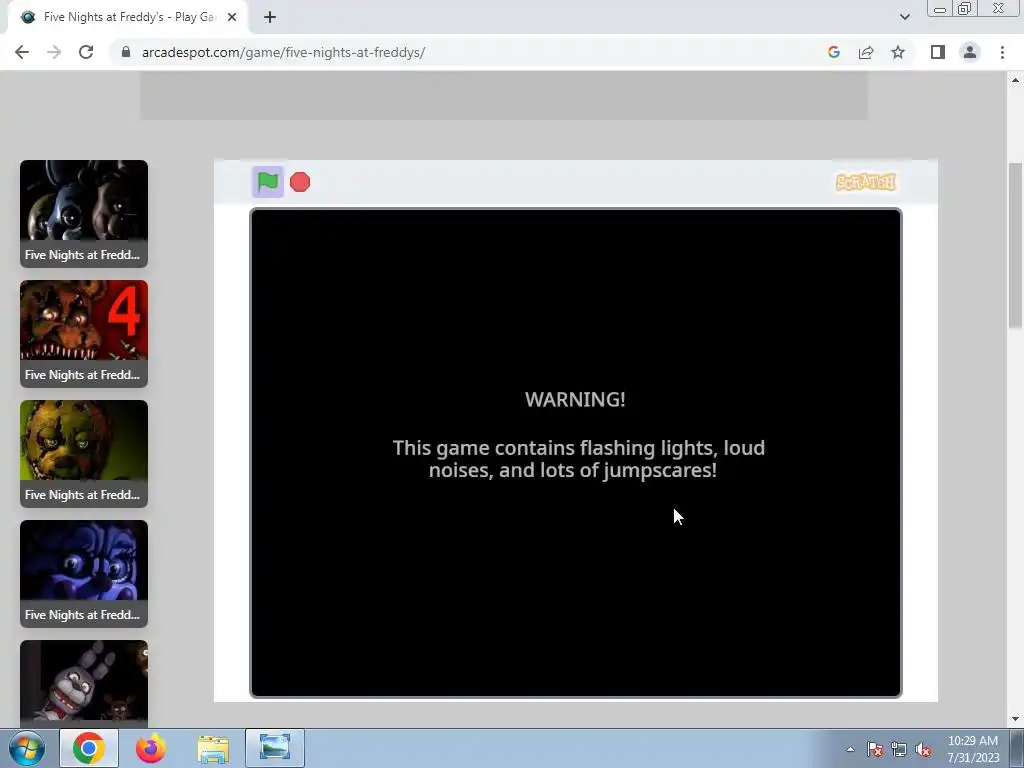Open the first Five Nights at Freddy's thumbnail

(84, 214)
